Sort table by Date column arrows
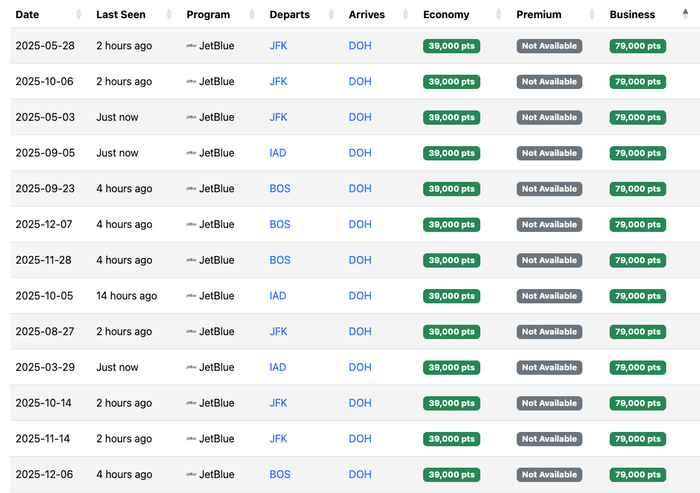 [x=79, y=15]
